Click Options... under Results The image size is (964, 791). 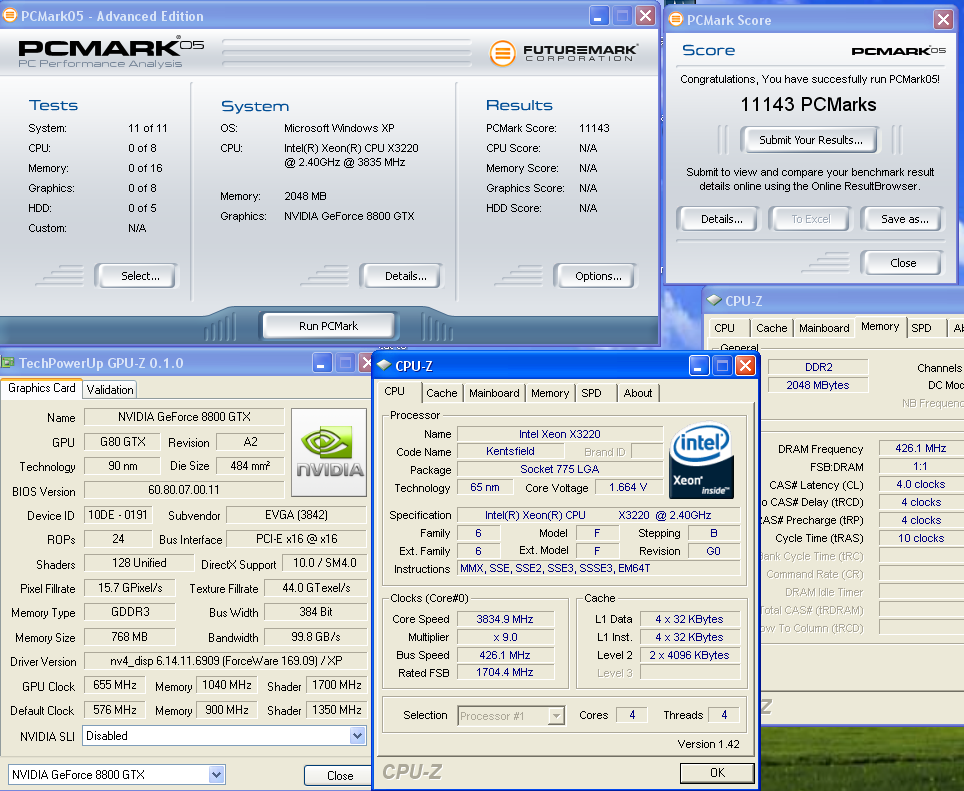pyautogui.click(x=595, y=276)
